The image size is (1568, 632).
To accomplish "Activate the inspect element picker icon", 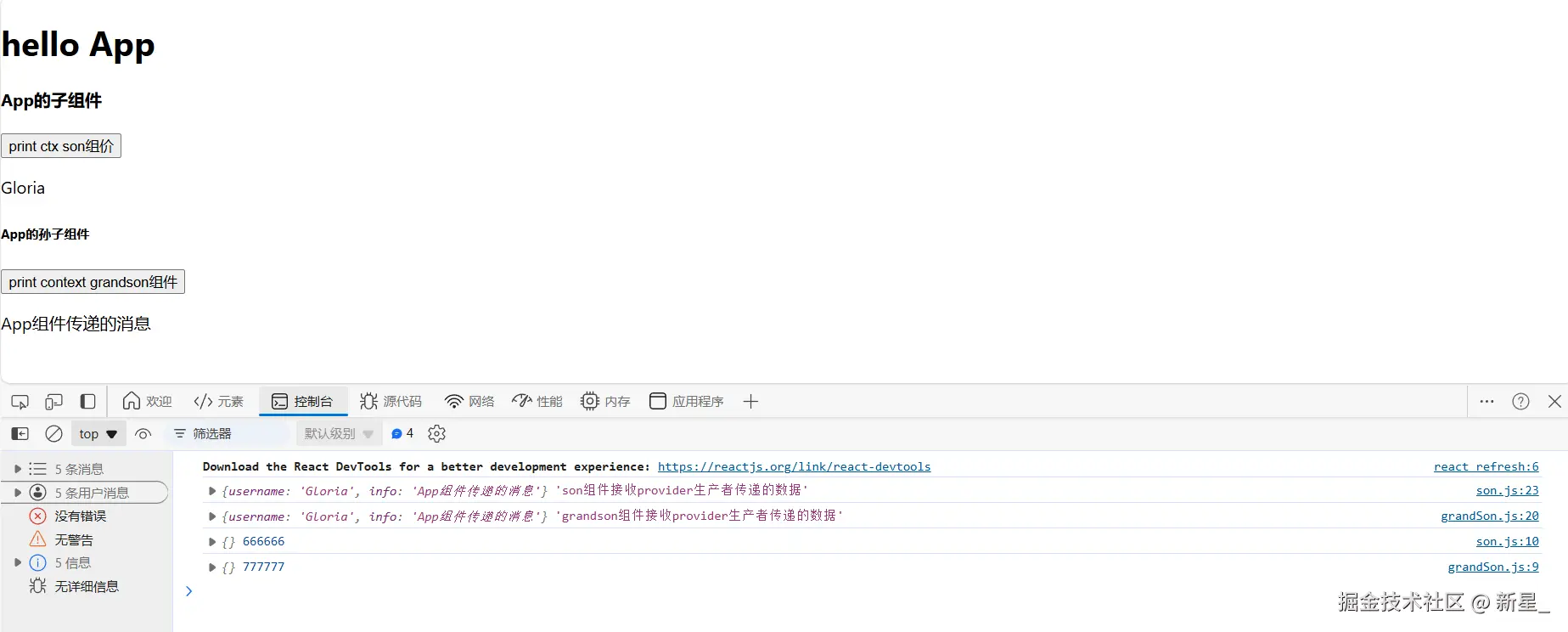I will tap(20, 402).
